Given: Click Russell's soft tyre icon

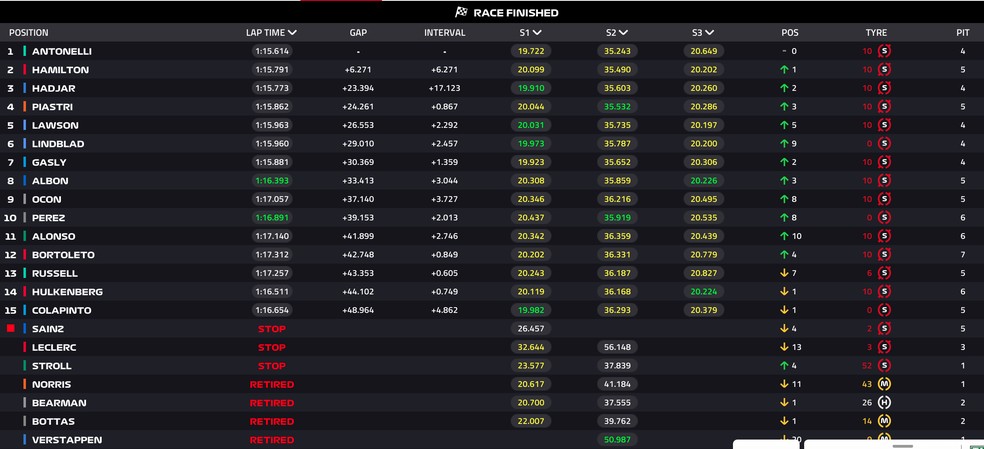Looking at the screenshot, I should tap(884, 273).
